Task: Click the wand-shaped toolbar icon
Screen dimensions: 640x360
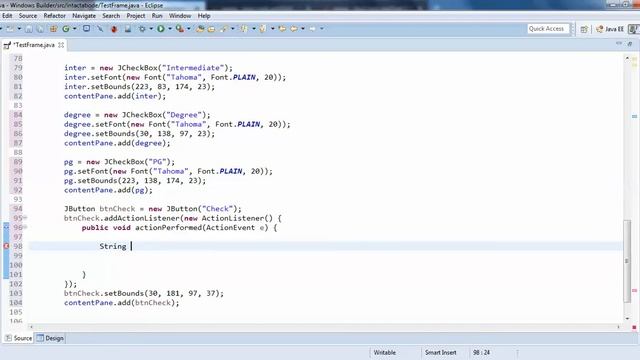Action: tap(100, 29)
